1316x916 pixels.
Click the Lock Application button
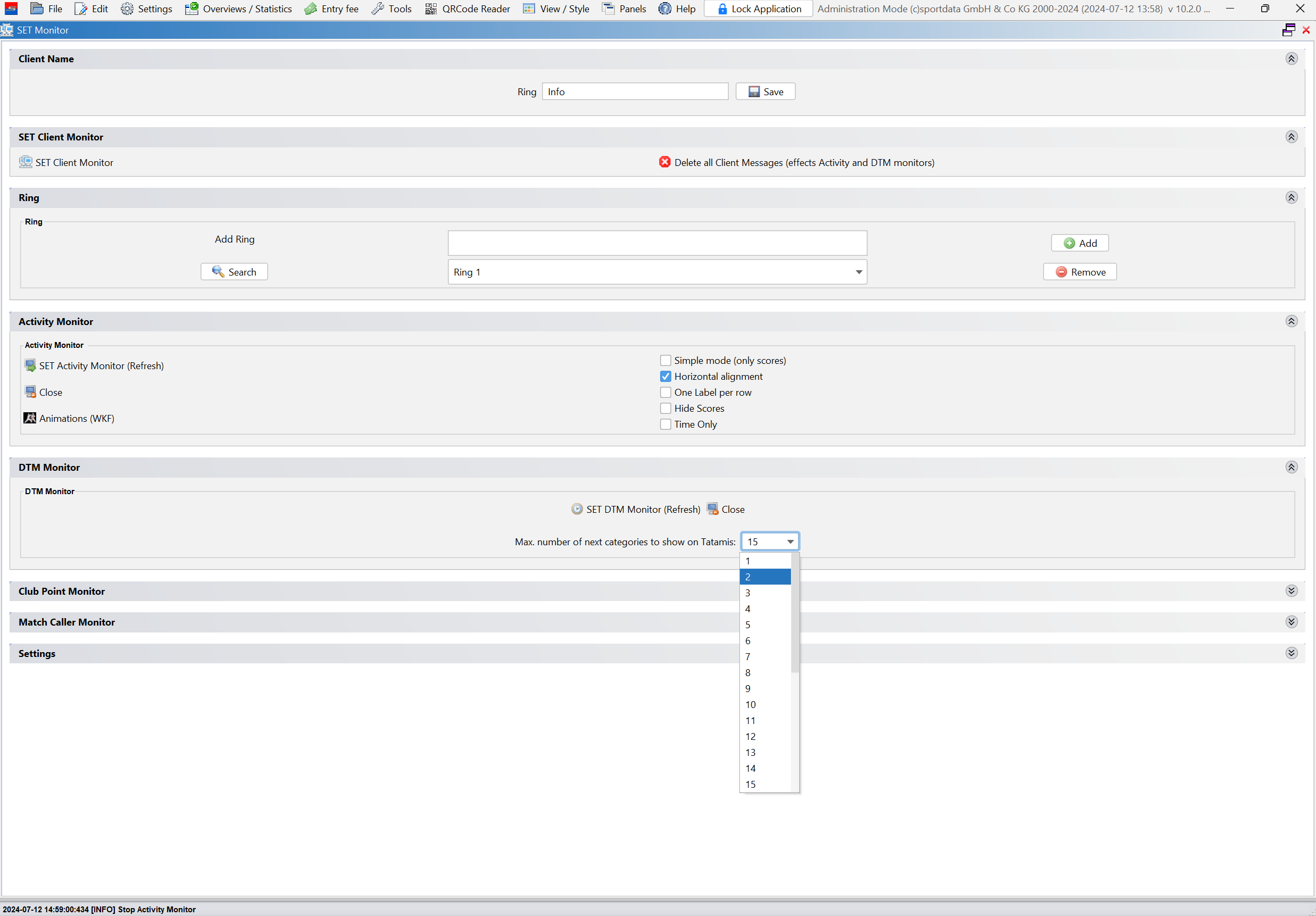[759, 9]
